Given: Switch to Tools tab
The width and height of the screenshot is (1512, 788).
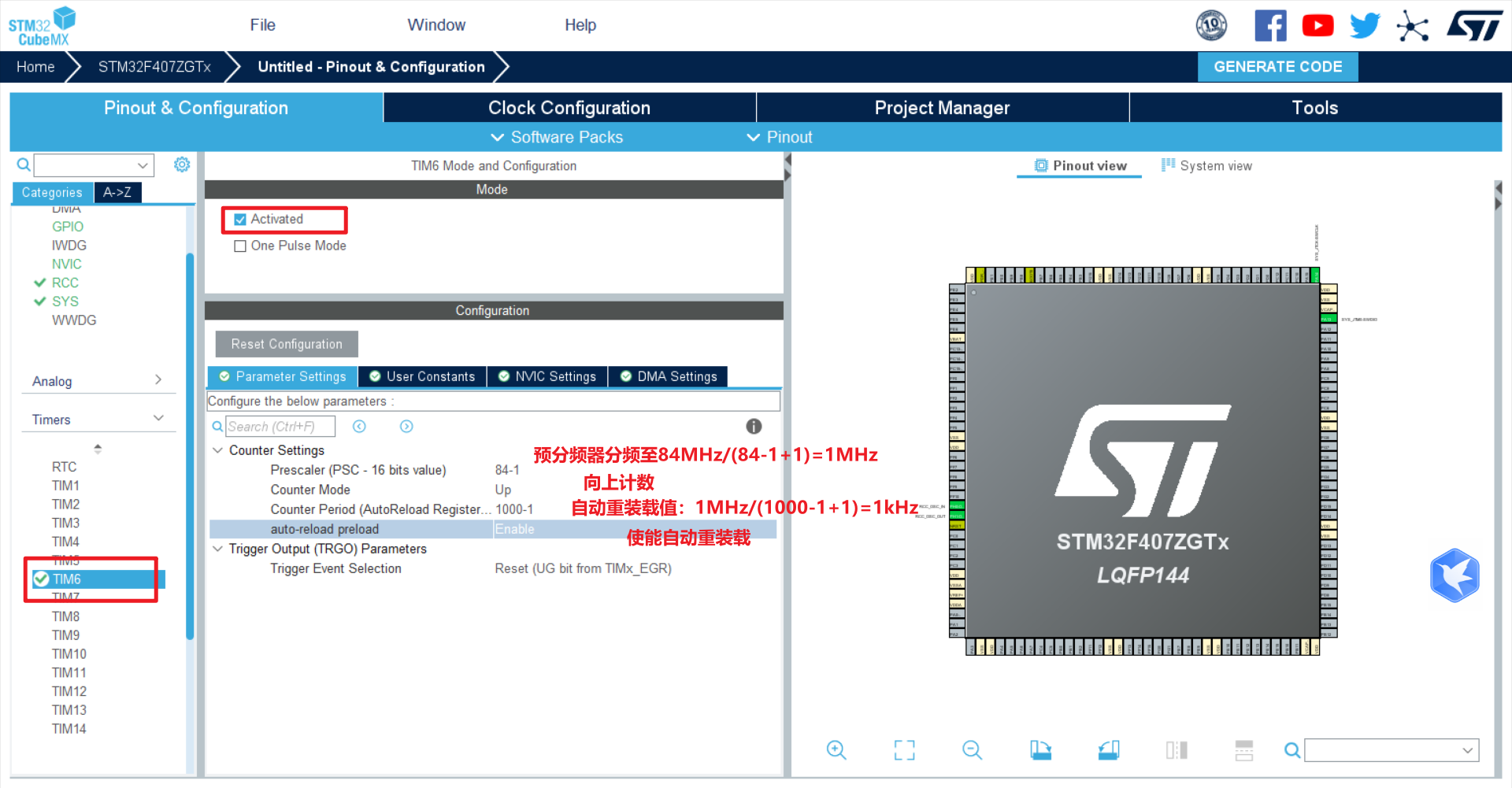Looking at the screenshot, I should 1315,108.
